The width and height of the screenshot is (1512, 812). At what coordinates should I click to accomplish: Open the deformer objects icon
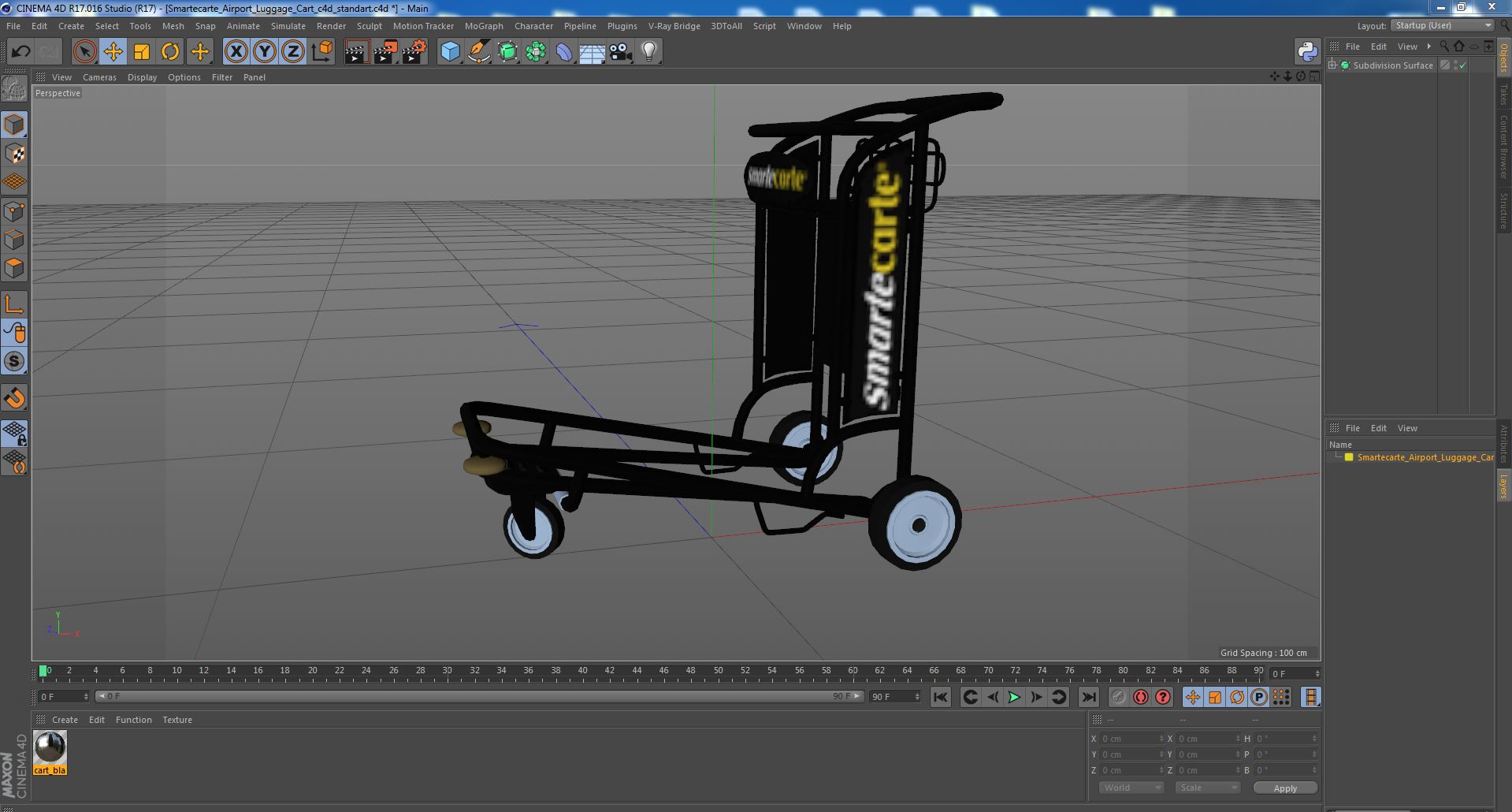(564, 52)
